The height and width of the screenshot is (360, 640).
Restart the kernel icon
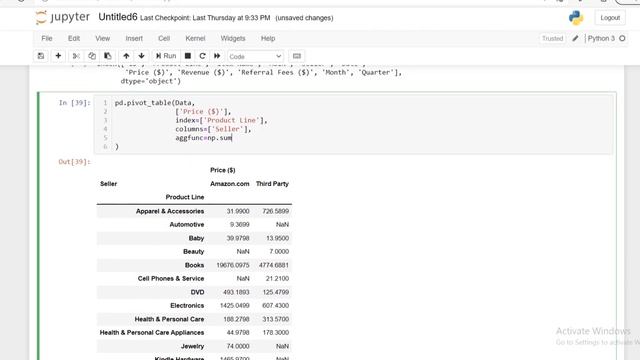tap(202, 56)
